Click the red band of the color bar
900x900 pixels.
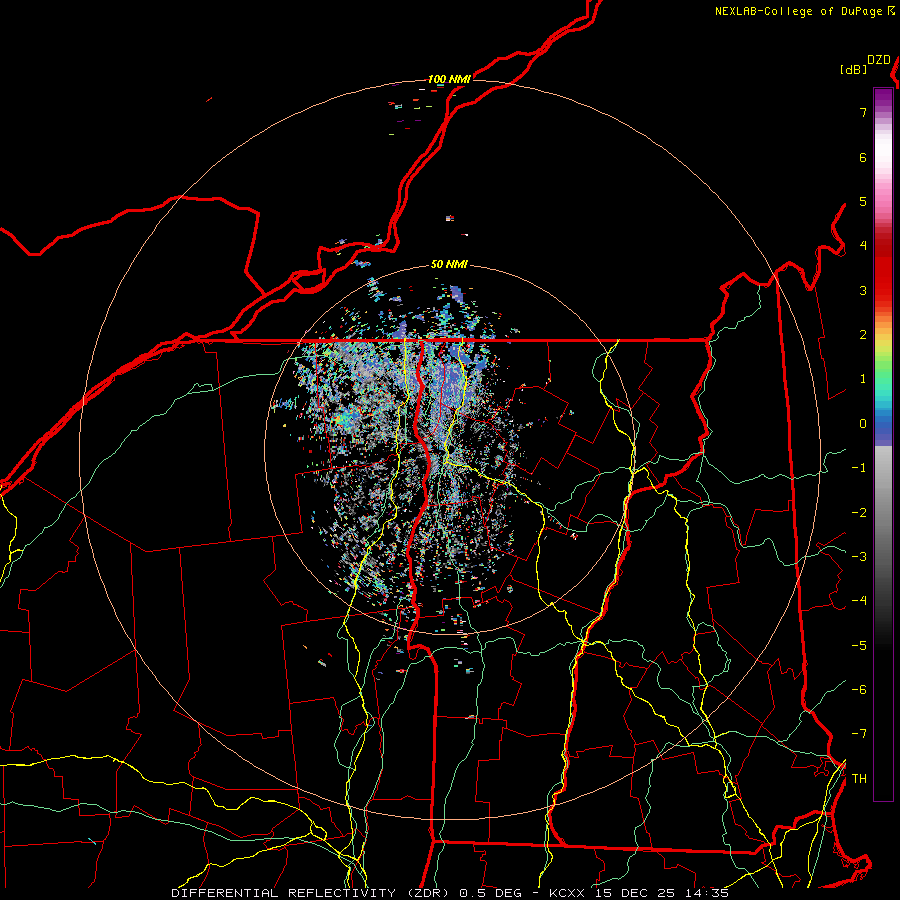click(x=883, y=270)
